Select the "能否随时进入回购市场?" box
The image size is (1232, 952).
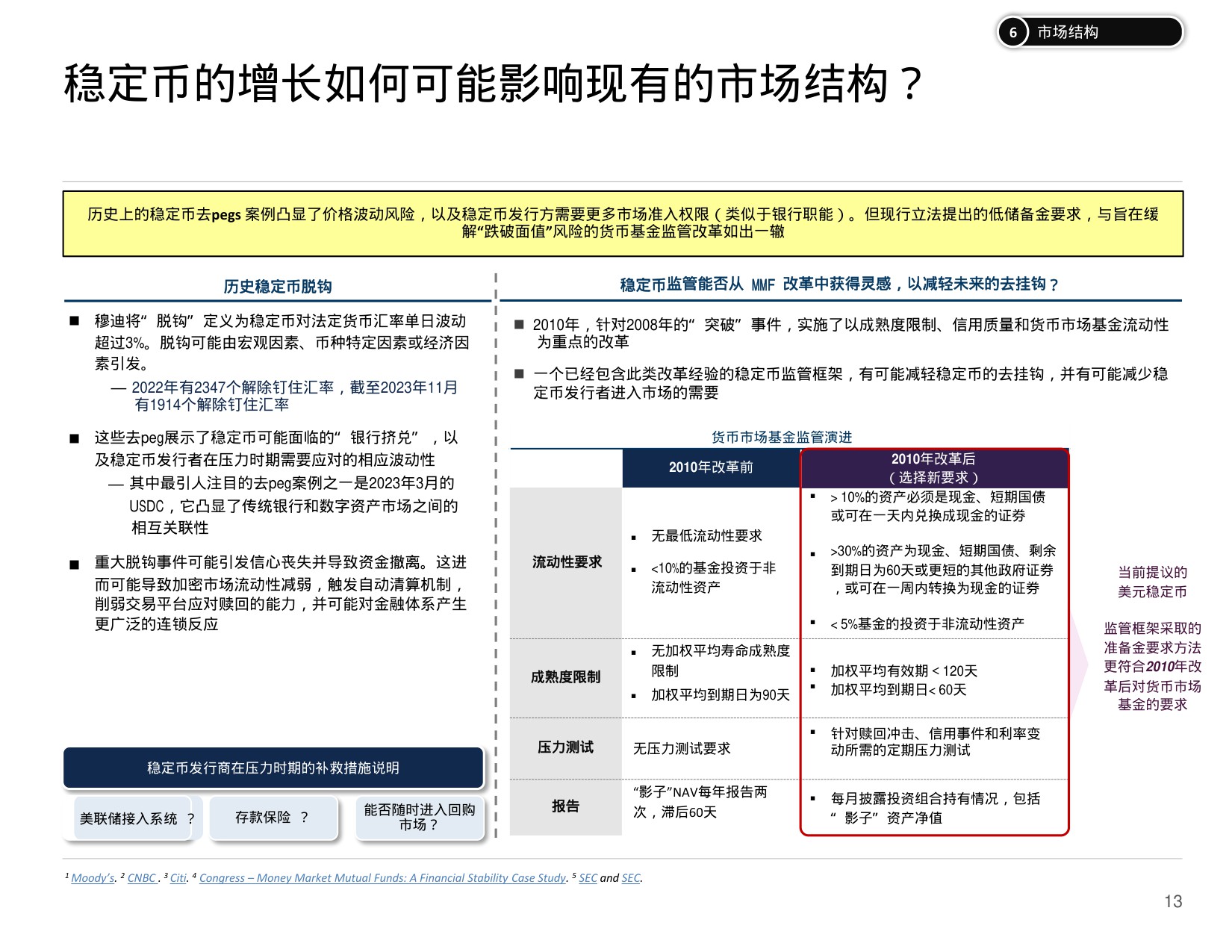420,818
